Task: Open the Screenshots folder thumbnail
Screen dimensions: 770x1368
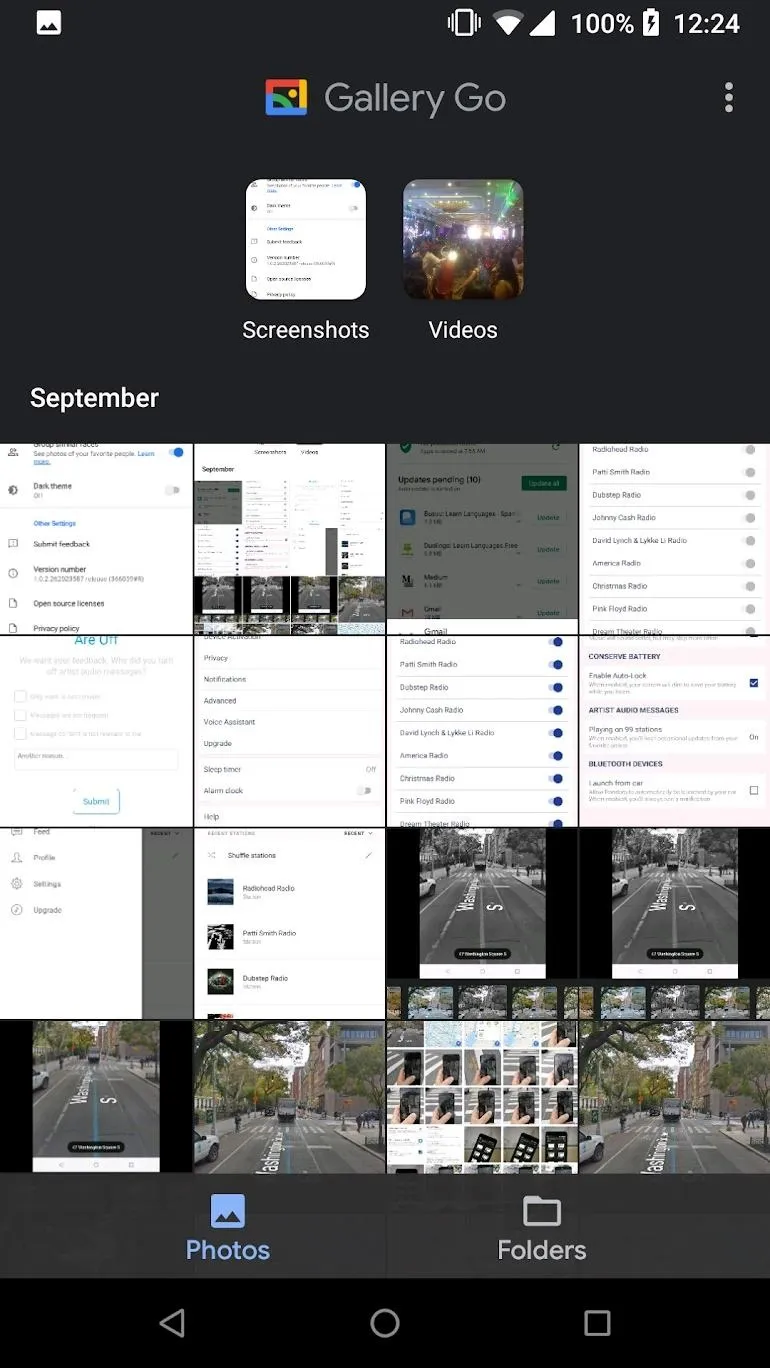Action: click(306, 240)
